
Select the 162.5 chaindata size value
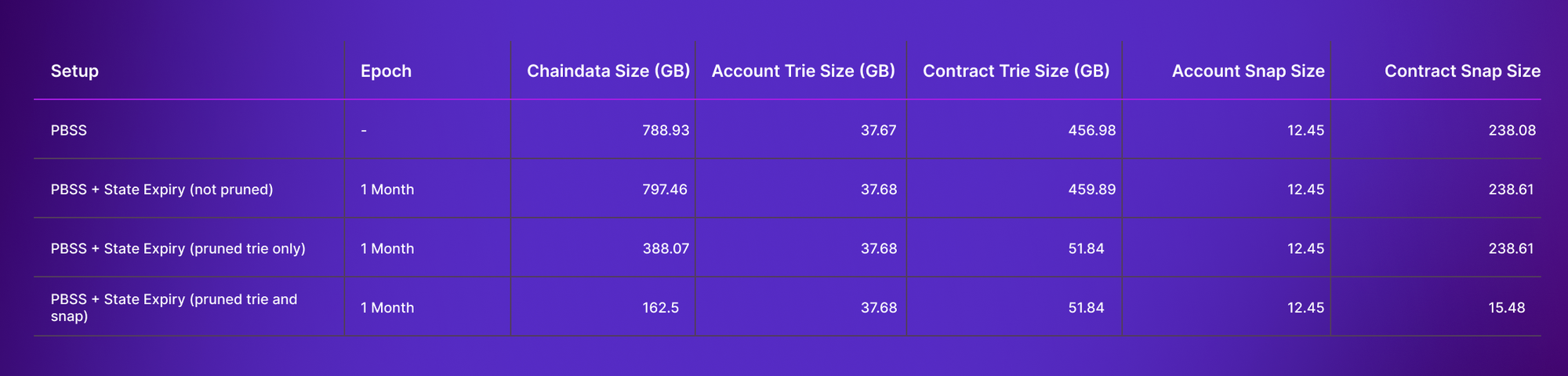coord(660,308)
